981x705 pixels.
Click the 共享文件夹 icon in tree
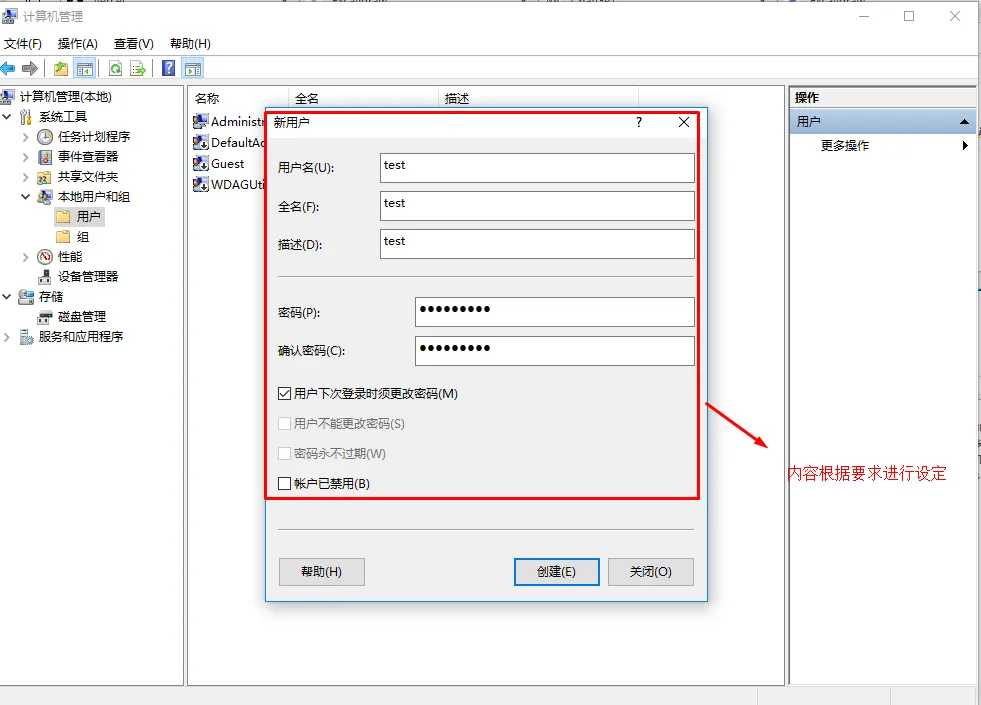pos(44,177)
